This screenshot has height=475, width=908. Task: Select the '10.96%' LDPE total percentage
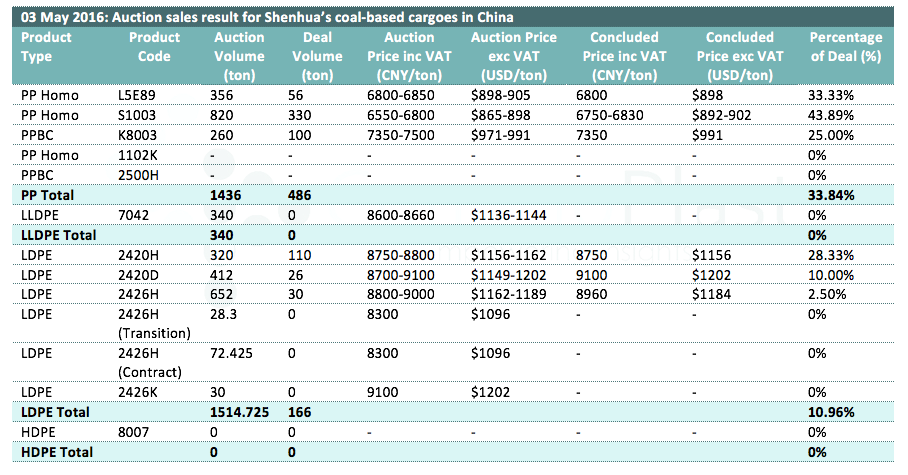(x=831, y=412)
